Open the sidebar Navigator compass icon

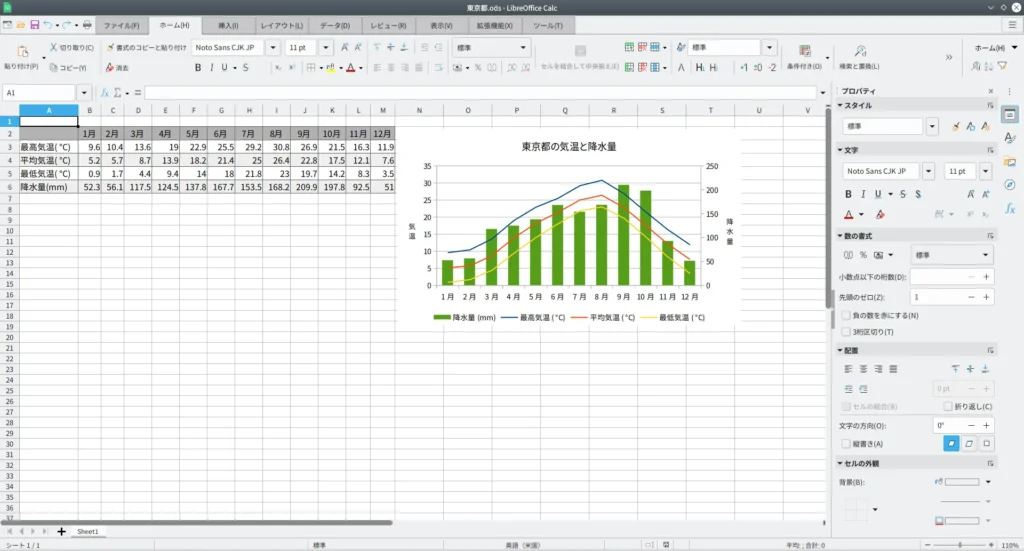click(x=1010, y=185)
